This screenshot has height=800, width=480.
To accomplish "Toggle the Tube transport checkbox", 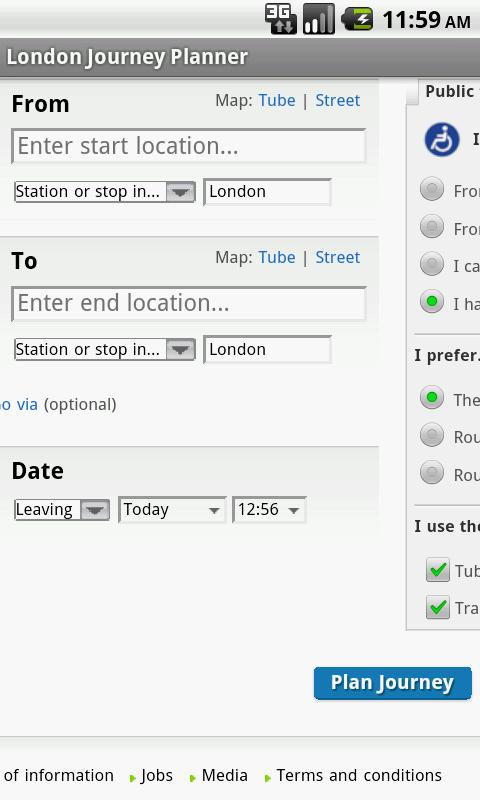I will (438, 569).
